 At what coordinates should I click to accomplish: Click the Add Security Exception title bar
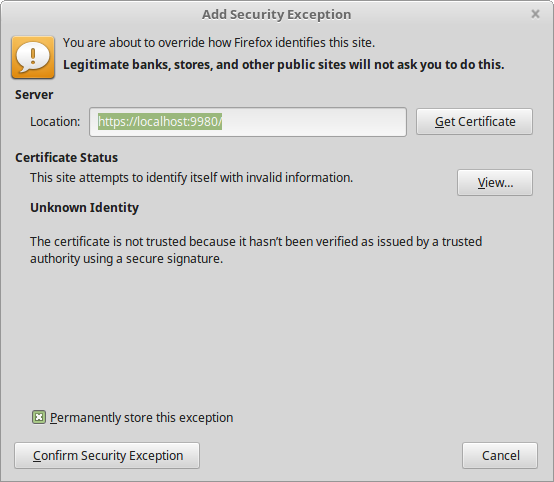click(276, 14)
